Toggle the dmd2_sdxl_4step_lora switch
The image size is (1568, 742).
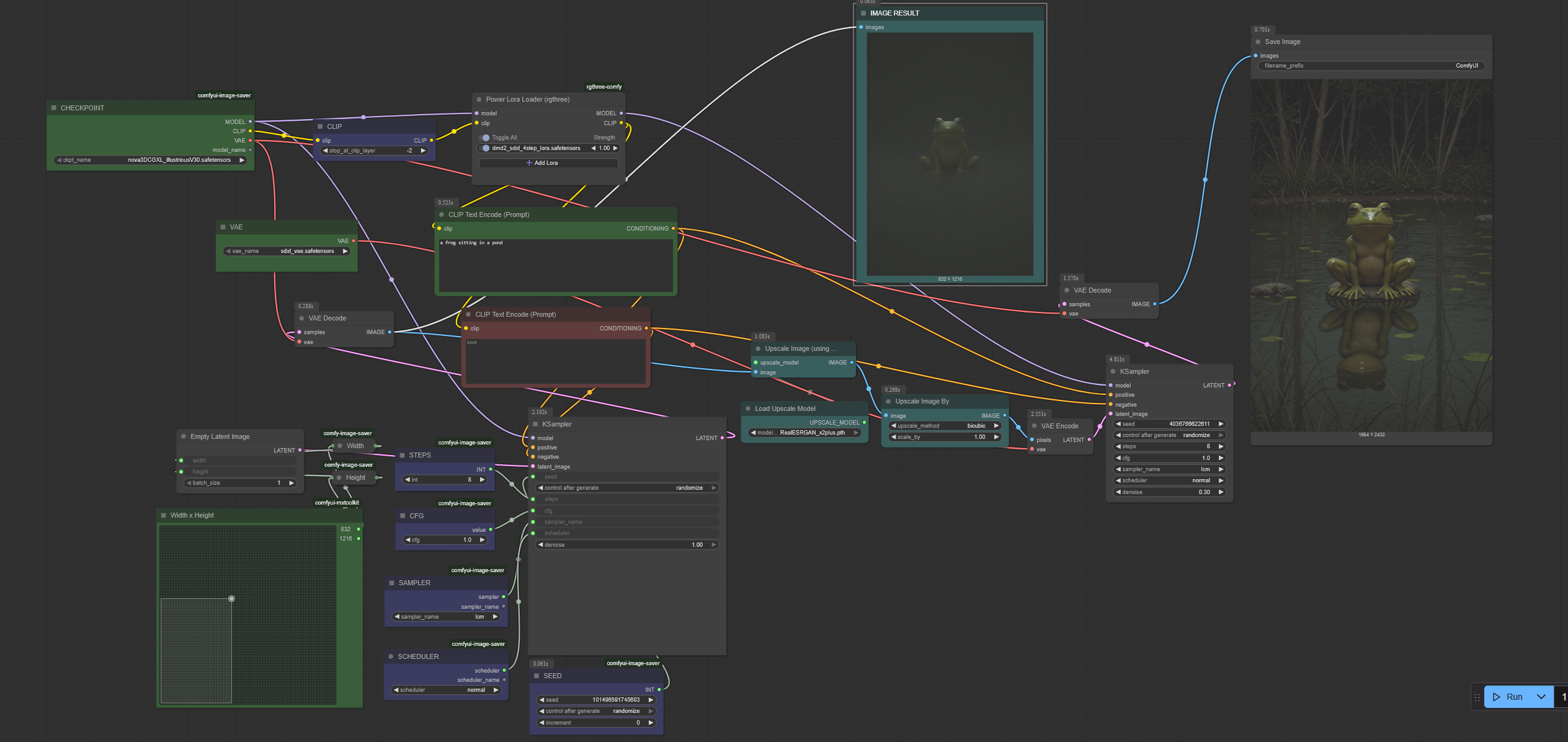pyautogui.click(x=485, y=148)
